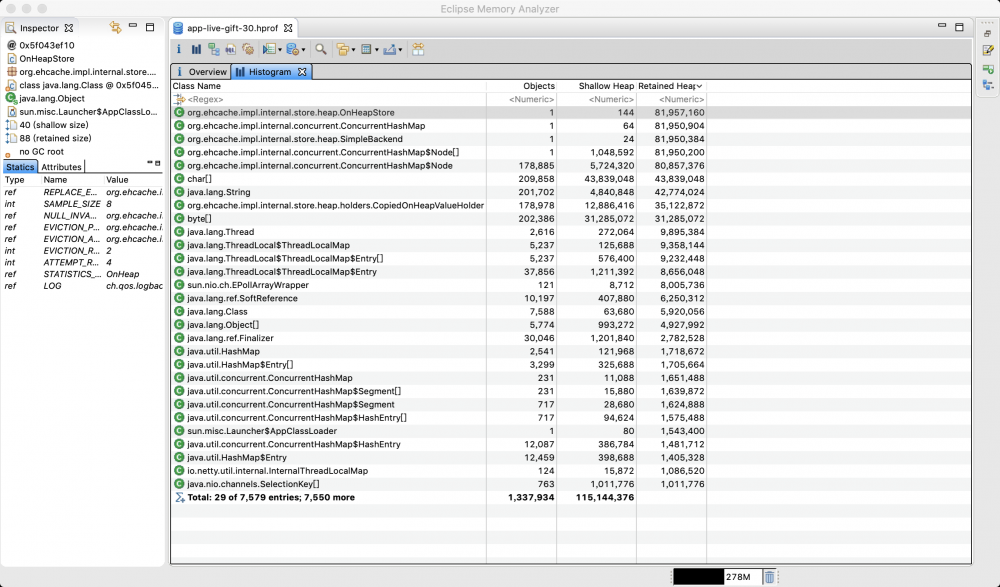Click the heap dump Overview info icon
The height and width of the screenshot is (587, 1000).
click(179, 48)
